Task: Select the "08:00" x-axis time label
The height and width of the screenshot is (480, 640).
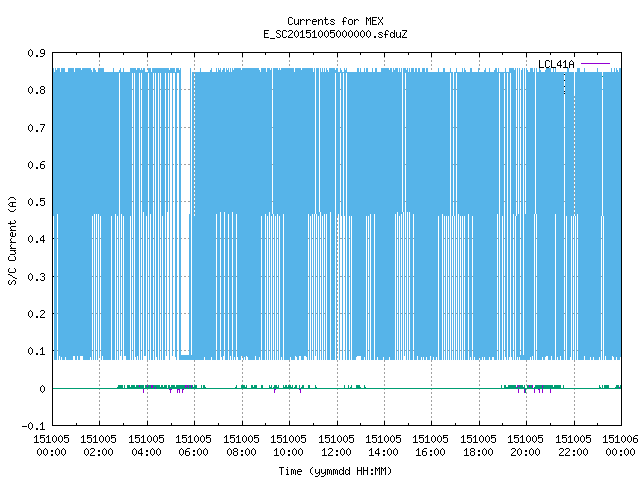Action: point(241,452)
